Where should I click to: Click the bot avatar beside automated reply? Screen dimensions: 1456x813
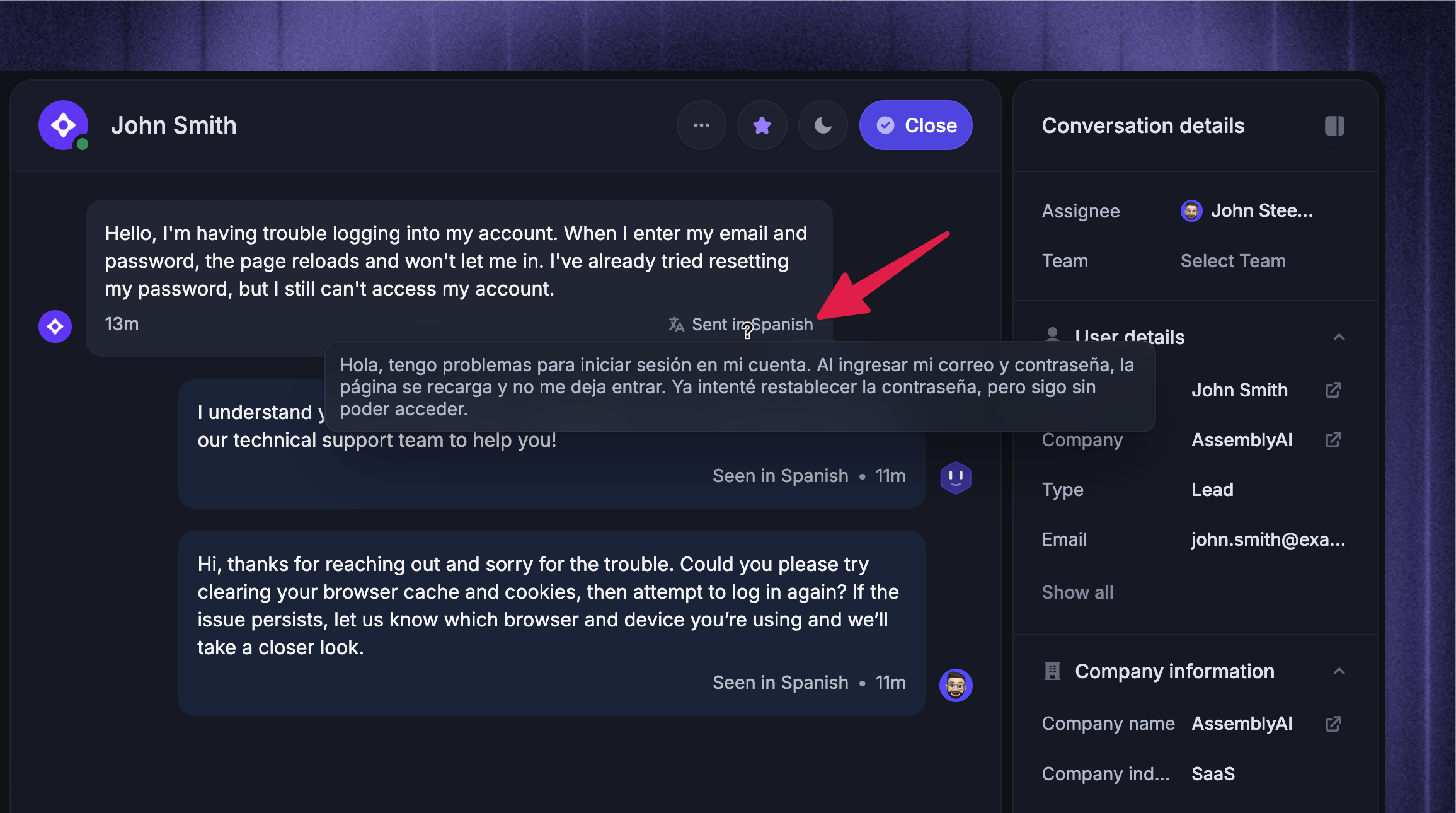[x=956, y=478]
